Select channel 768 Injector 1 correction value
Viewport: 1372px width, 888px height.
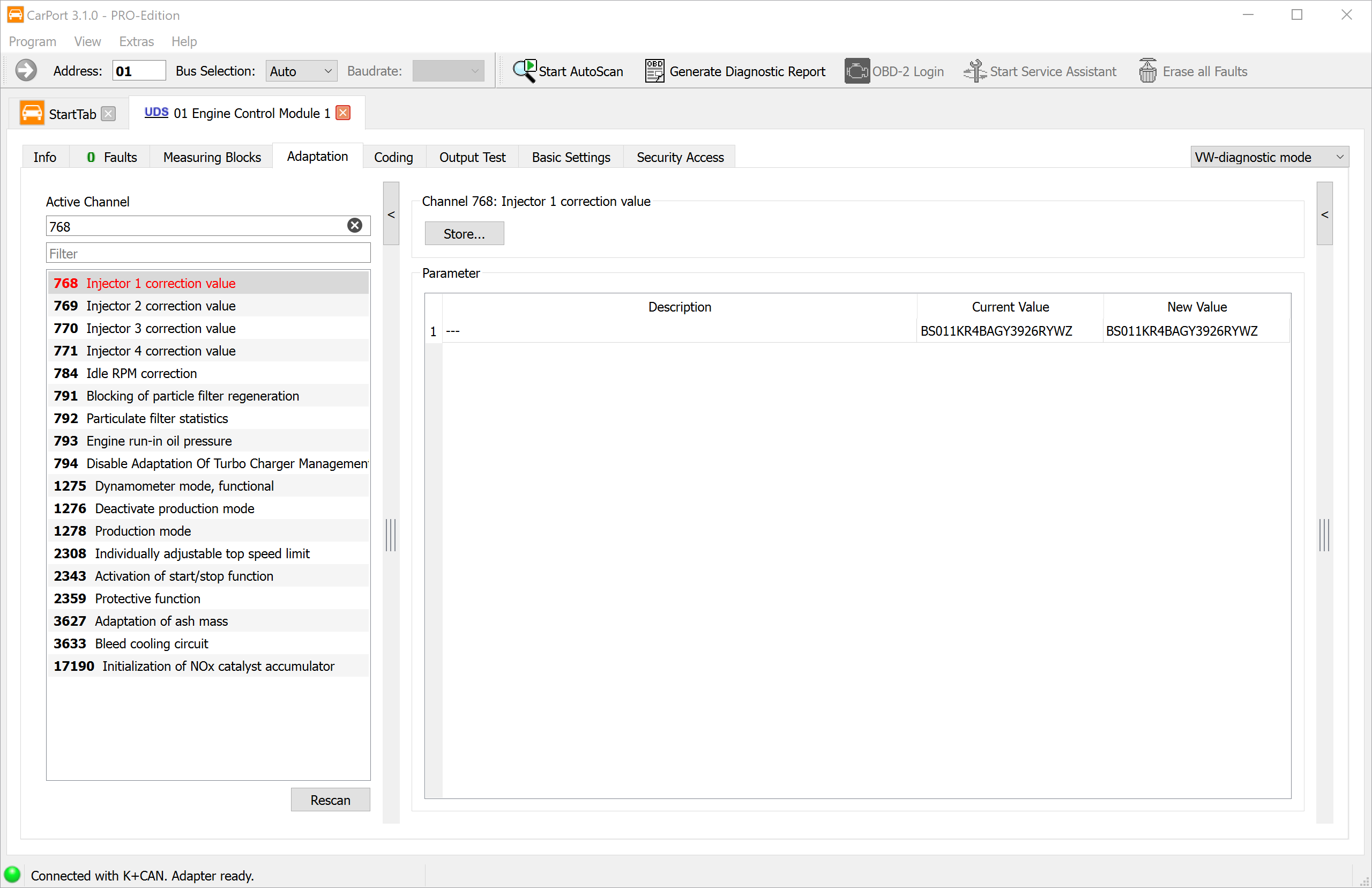208,283
